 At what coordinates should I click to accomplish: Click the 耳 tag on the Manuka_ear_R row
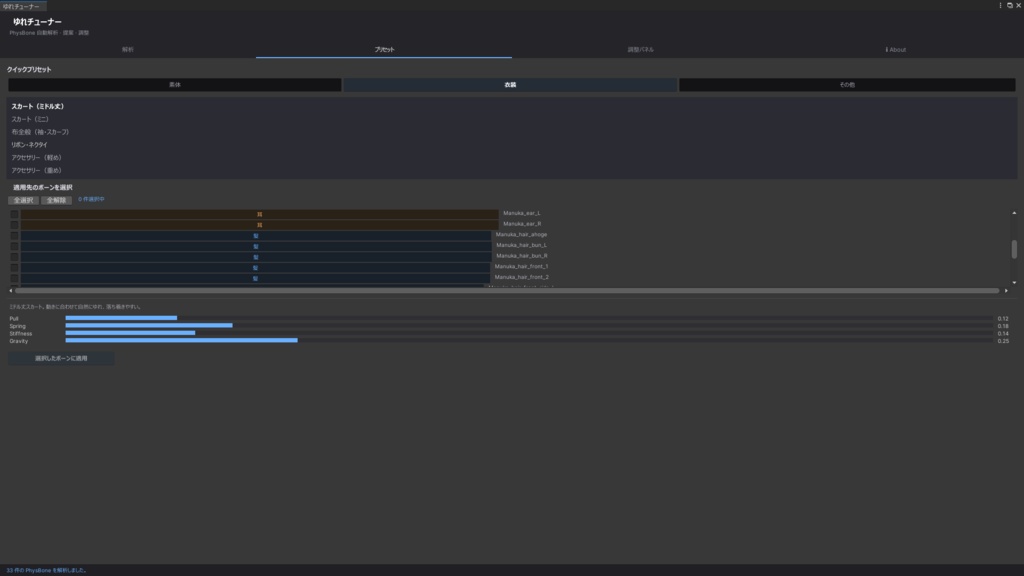coord(259,225)
